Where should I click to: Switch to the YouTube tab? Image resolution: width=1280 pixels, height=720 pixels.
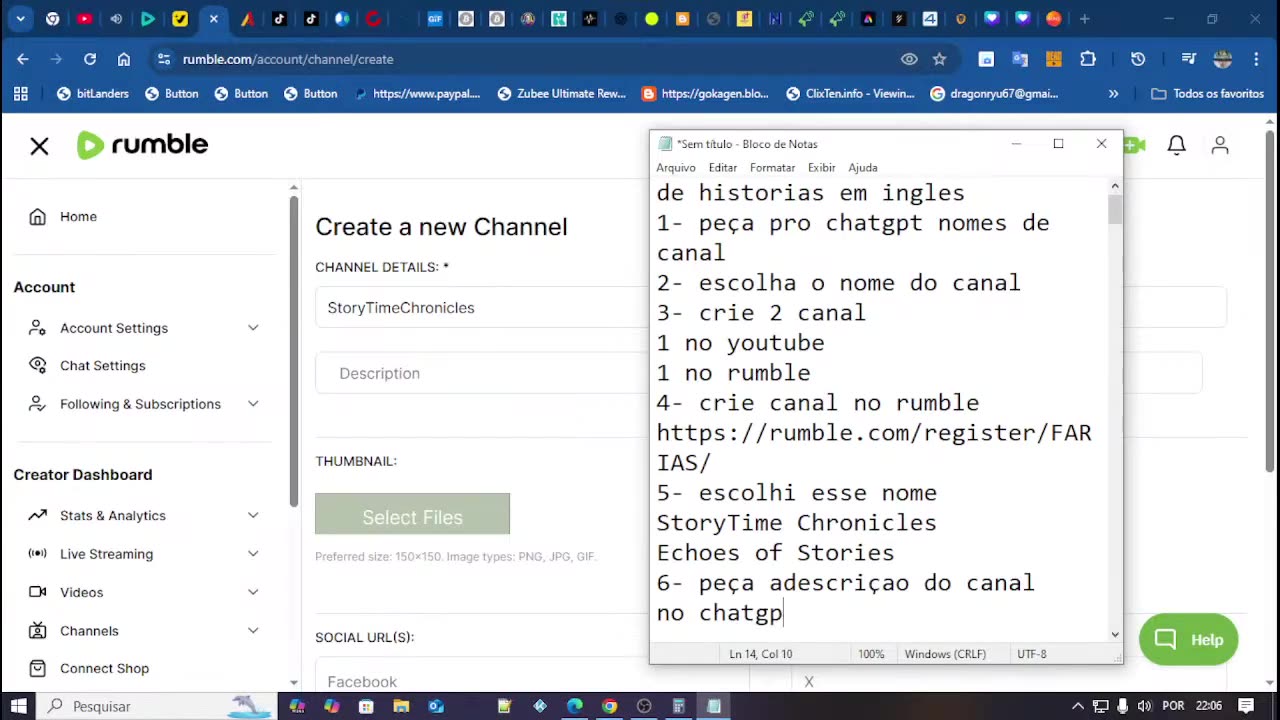[84, 18]
